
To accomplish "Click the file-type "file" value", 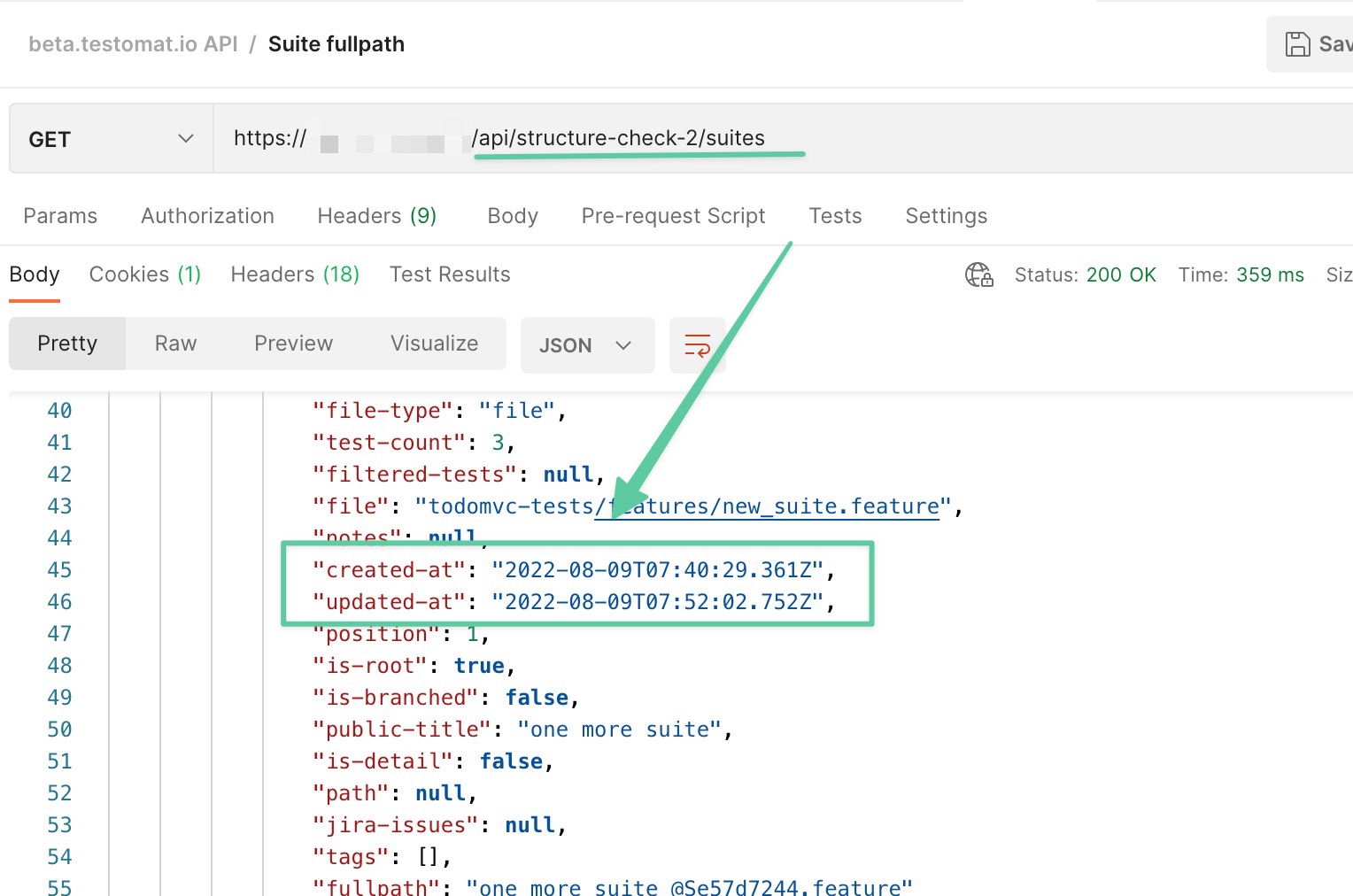I will [x=517, y=411].
